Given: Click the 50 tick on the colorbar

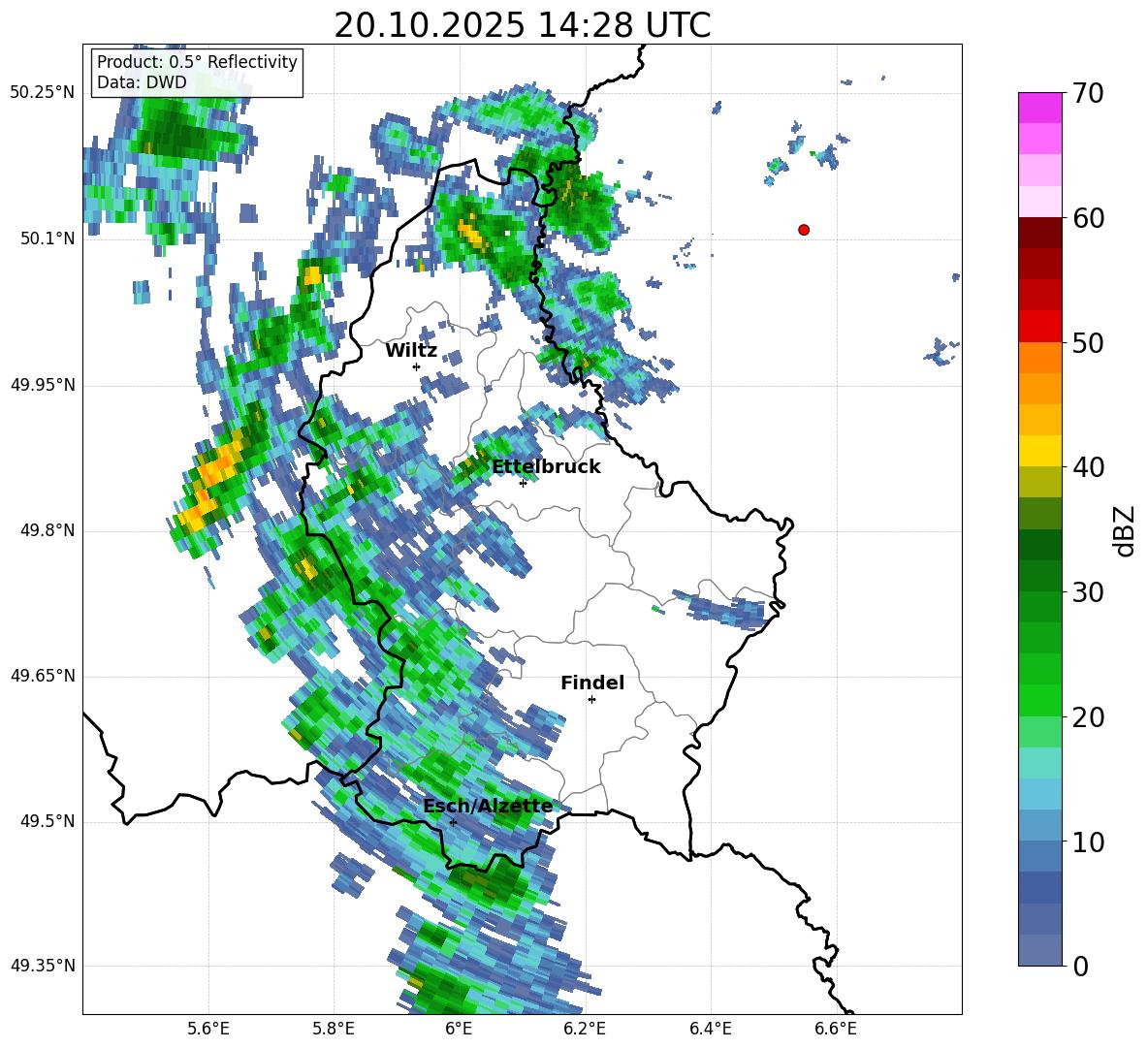Looking at the screenshot, I should coord(1088,343).
